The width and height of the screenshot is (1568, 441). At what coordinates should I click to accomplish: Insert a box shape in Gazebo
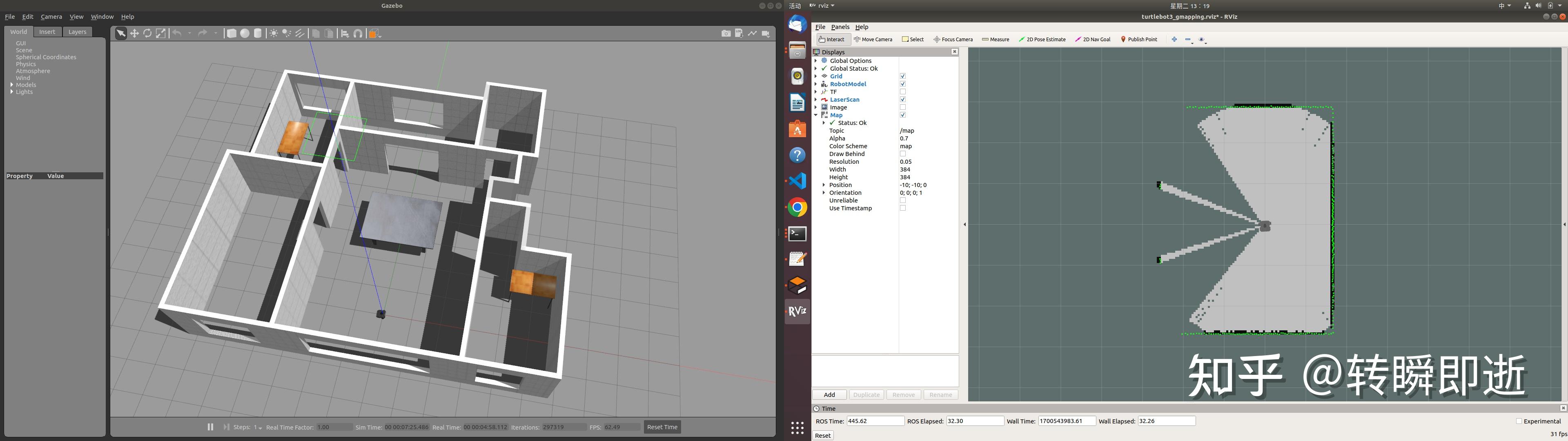[x=231, y=33]
